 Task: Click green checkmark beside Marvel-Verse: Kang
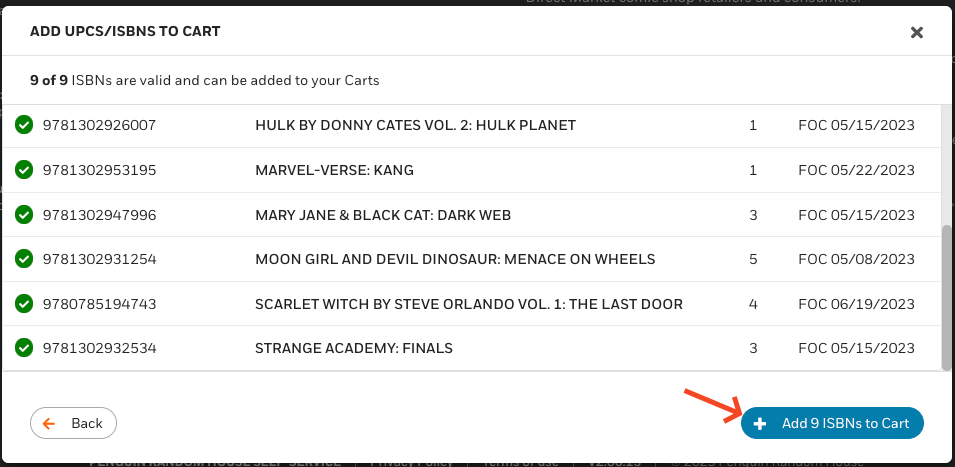pos(24,170)
